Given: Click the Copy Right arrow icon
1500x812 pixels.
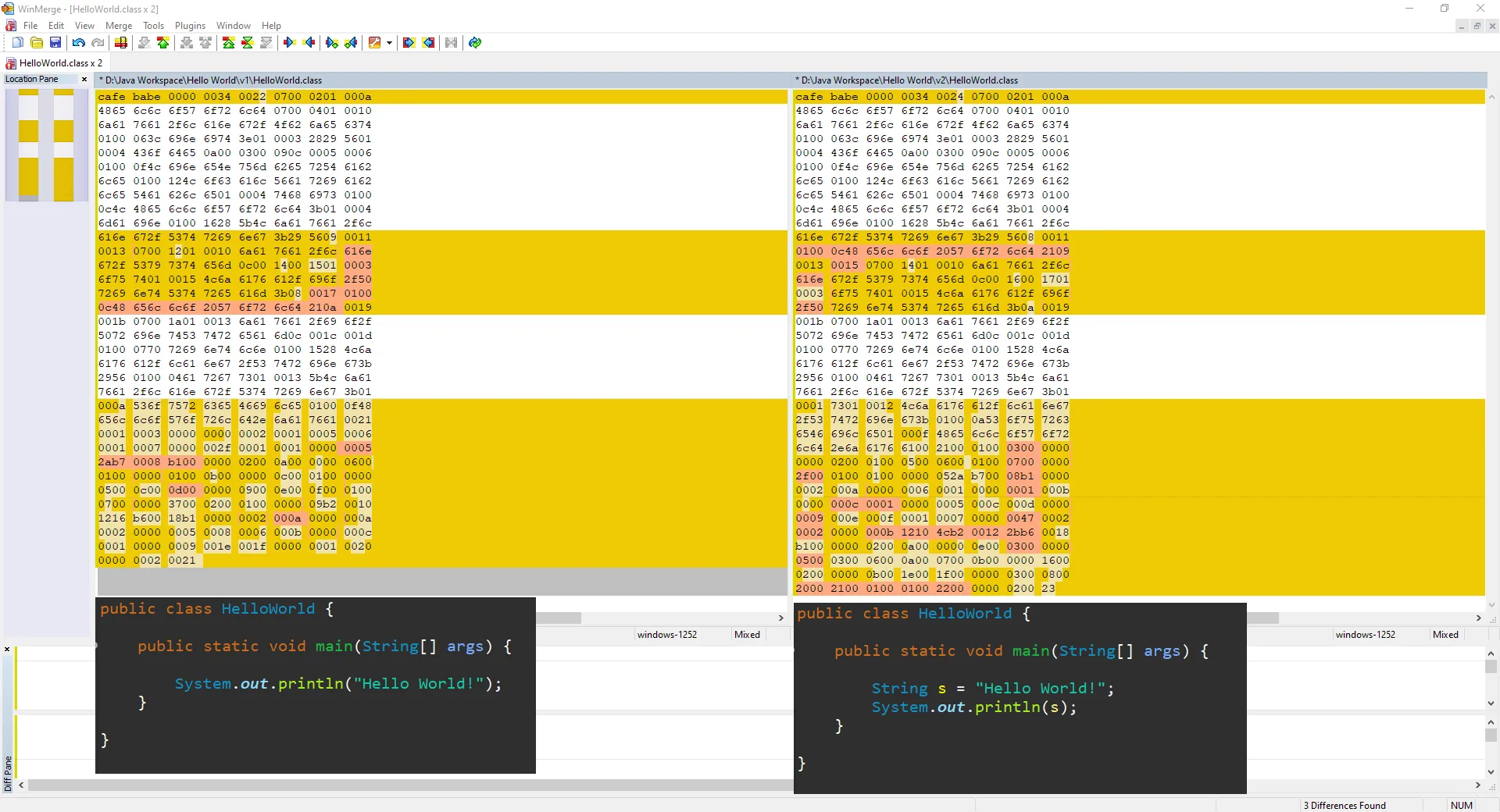Looking at the screenshot, I should coord(289,43).
